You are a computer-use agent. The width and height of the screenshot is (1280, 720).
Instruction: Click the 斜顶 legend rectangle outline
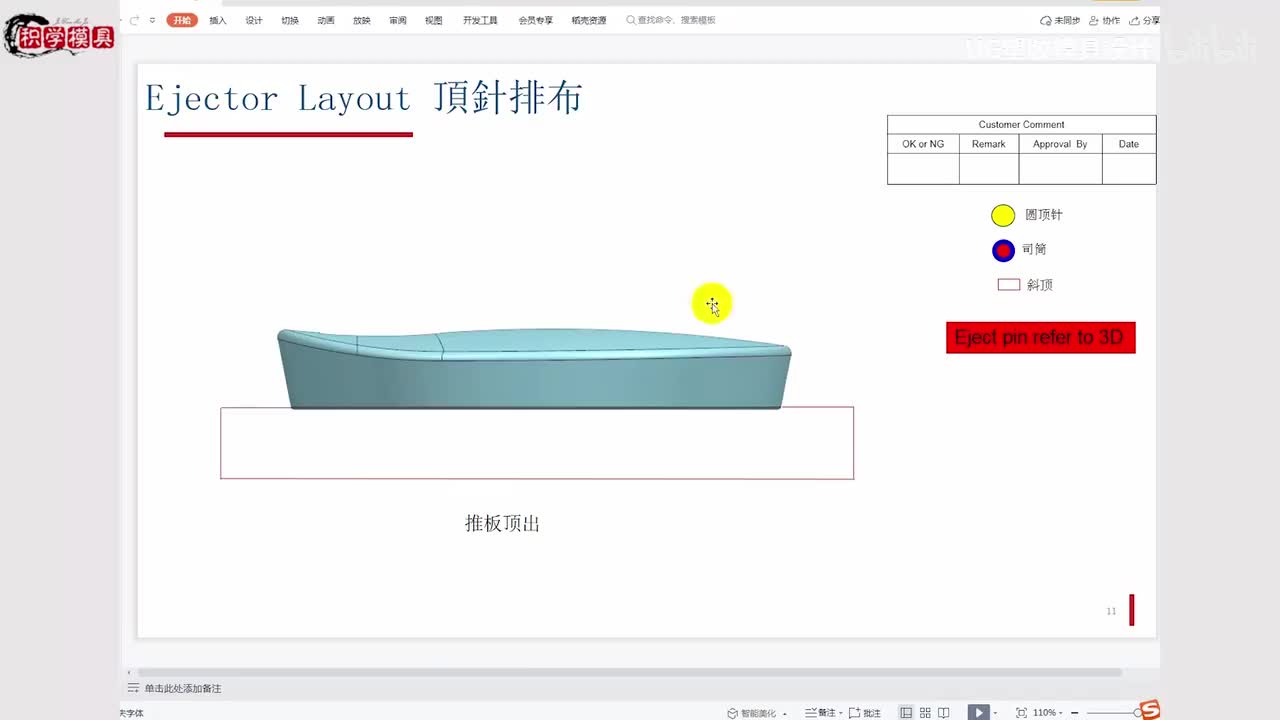click(x=1009, y=285)
